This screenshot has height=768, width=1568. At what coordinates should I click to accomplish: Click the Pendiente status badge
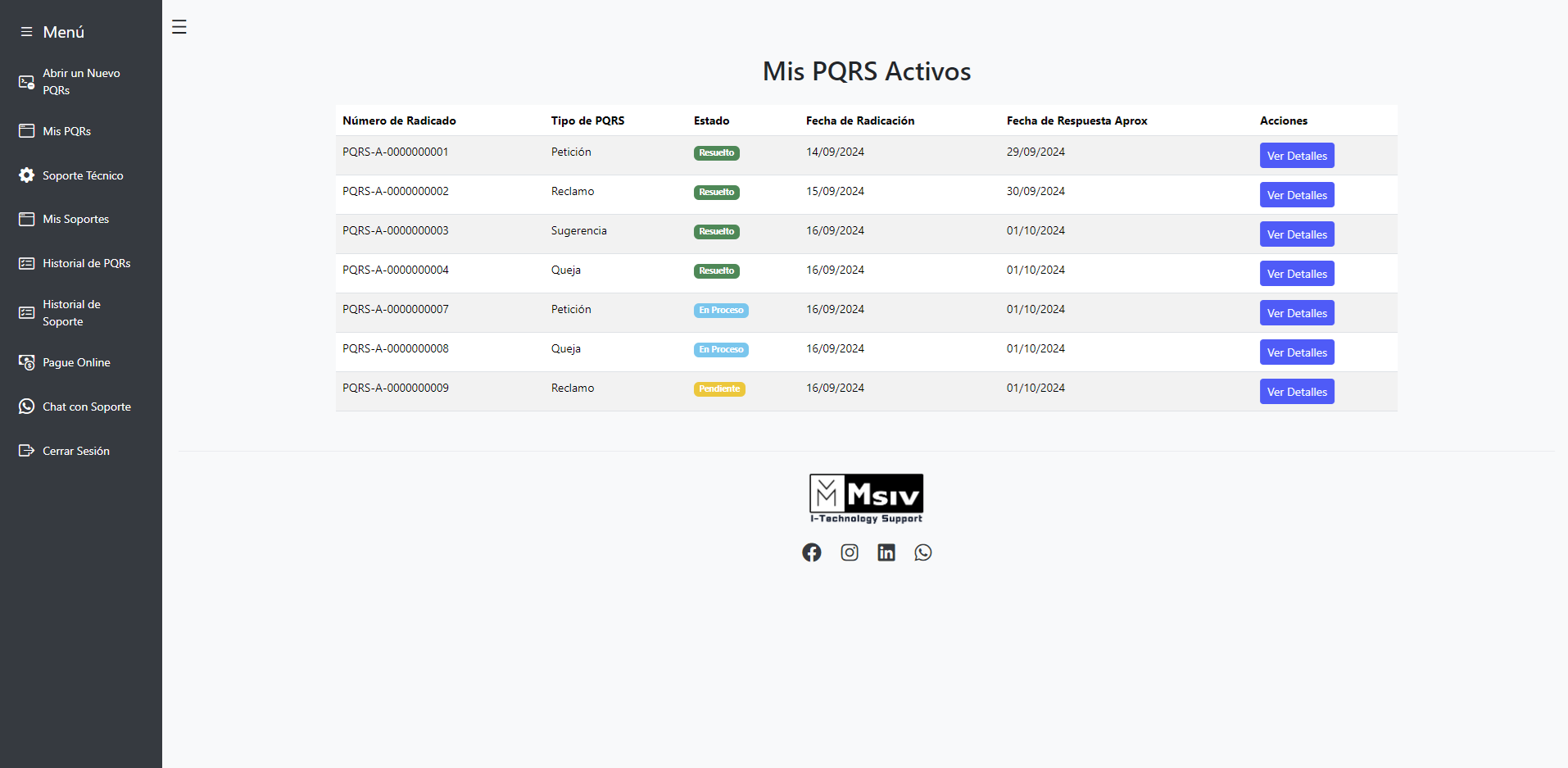(719, 389)
